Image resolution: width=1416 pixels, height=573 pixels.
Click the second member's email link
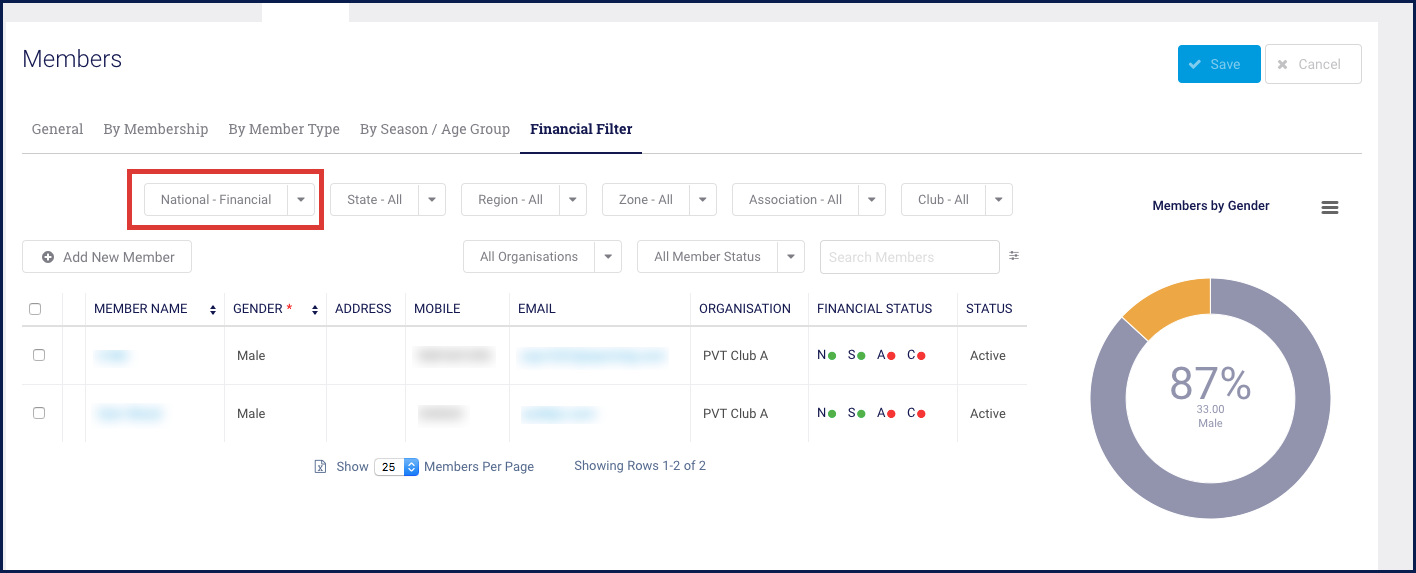[558, 414]
